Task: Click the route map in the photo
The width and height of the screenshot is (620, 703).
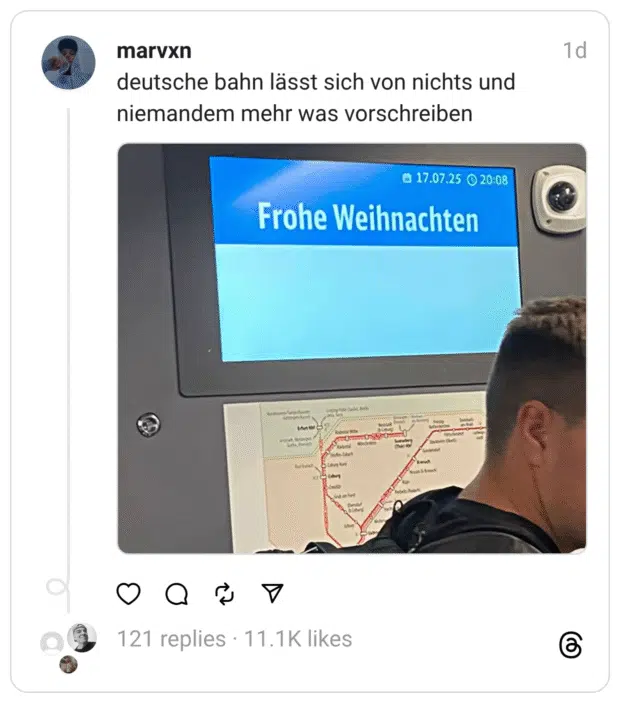Action: click(x=354, y=473)
